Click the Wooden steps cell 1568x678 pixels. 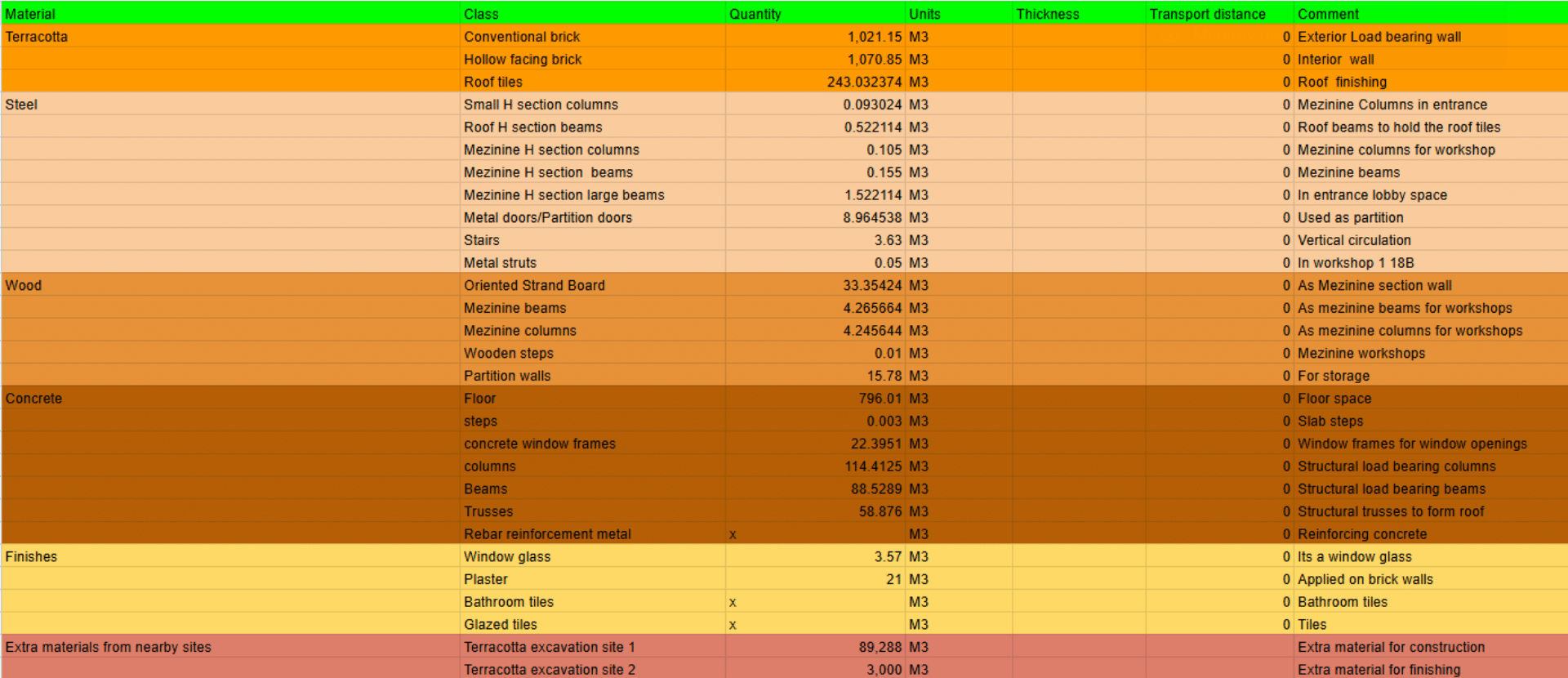click(x=593, y=353)
